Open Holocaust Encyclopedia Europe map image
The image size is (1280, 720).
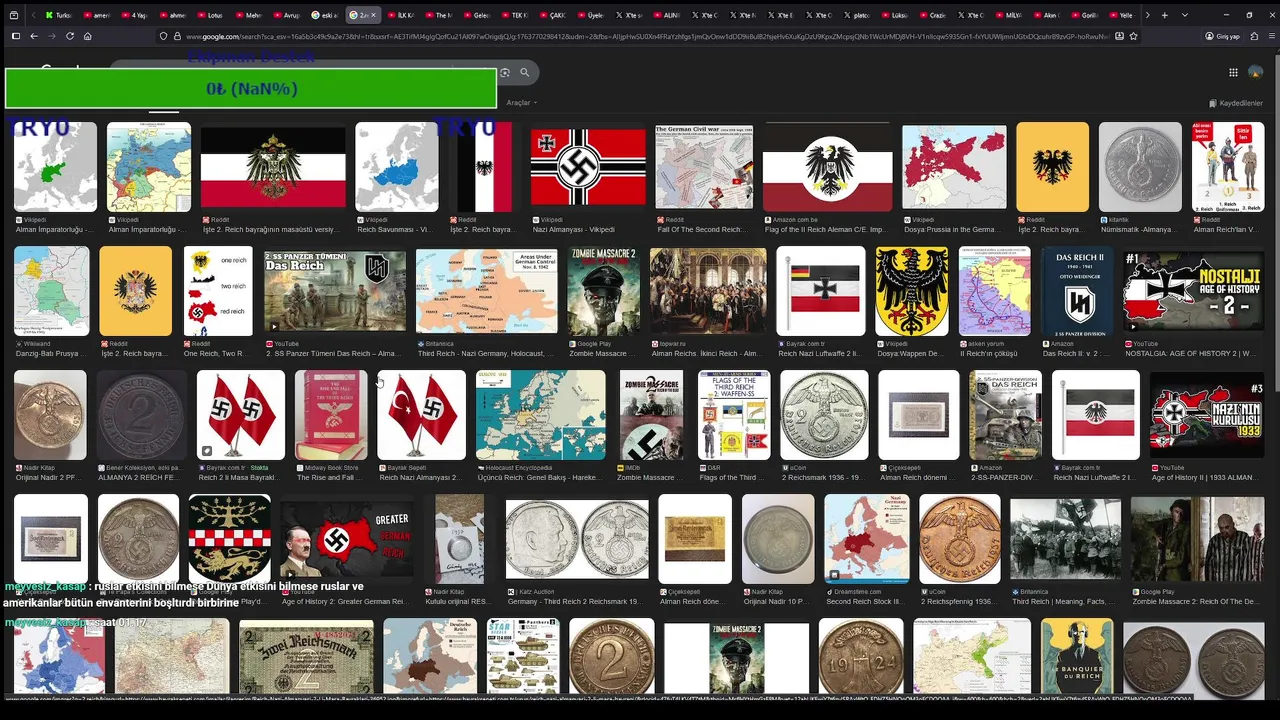coord(540,415)
